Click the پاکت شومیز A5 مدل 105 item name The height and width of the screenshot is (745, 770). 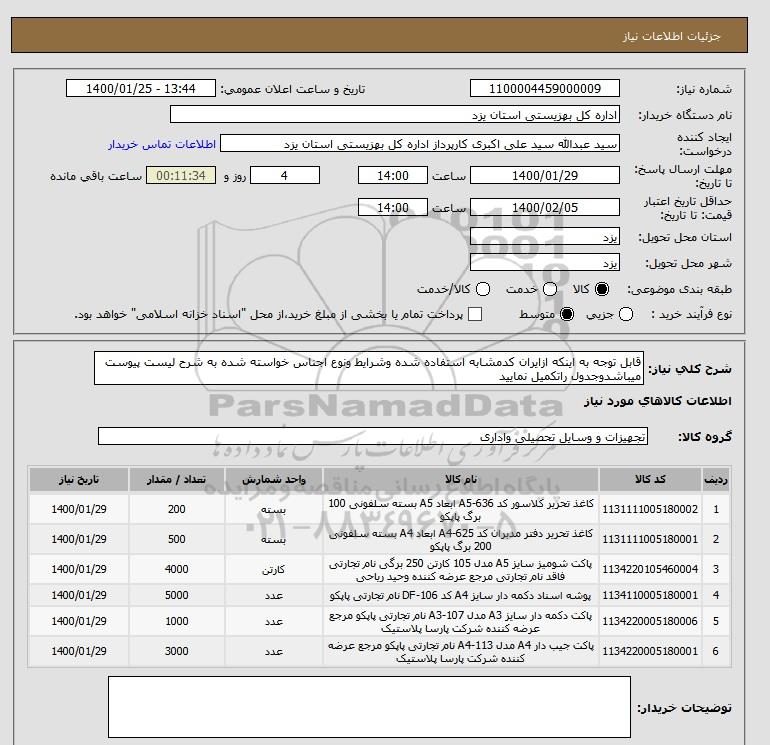pos(461,570)
